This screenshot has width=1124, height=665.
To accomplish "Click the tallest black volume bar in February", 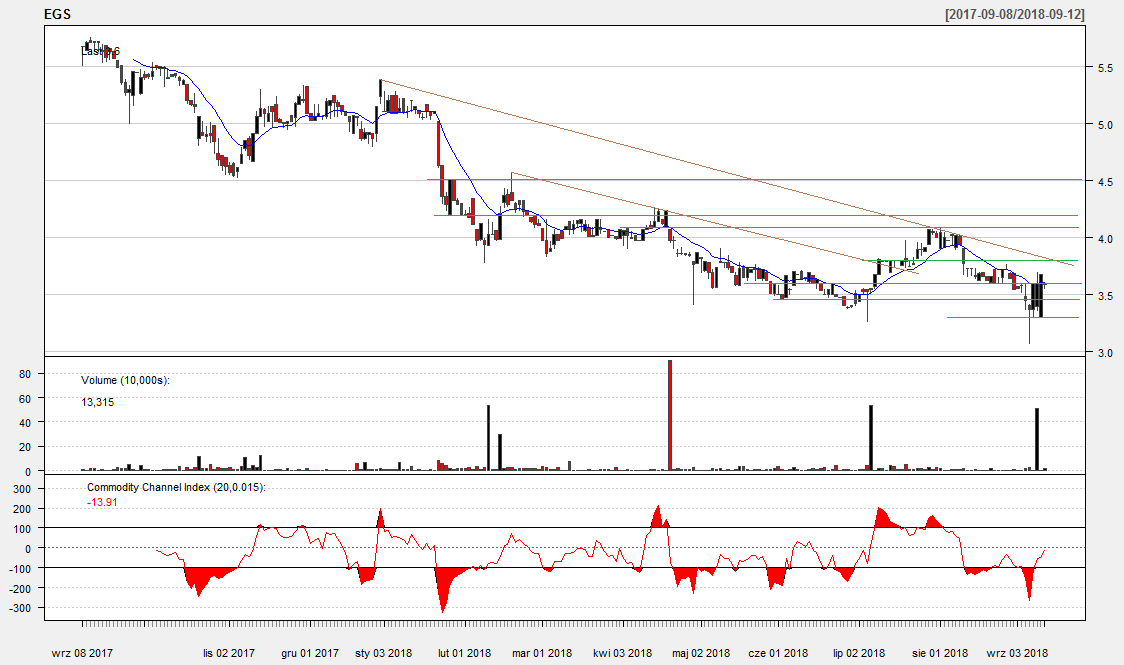I will [488, 438].
